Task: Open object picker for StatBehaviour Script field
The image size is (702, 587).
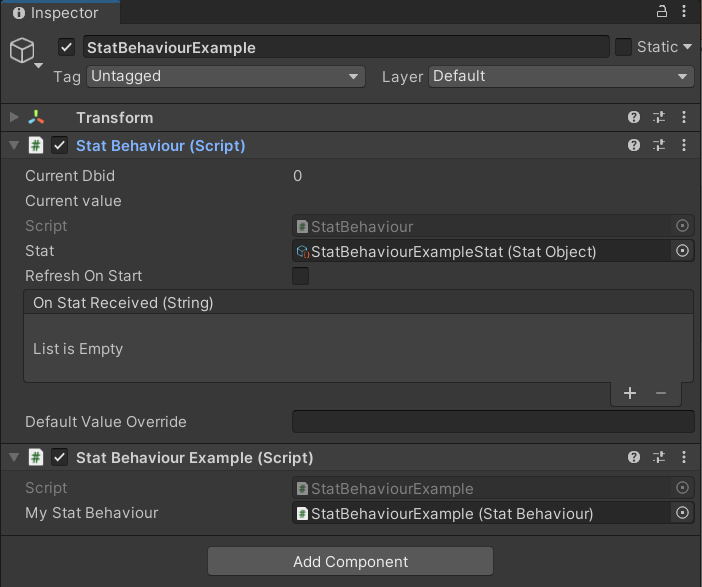Action: tap(682, 226)
